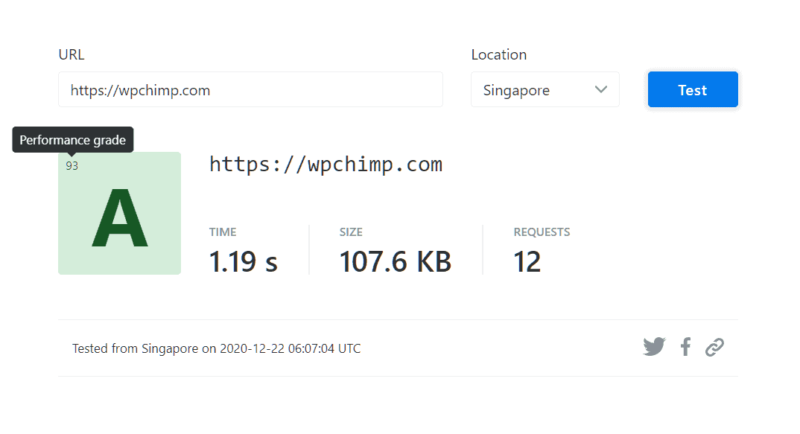Click the Performance grade tooltip
The height and width of the screenshot is (434, 800).
tap(73, 140)
